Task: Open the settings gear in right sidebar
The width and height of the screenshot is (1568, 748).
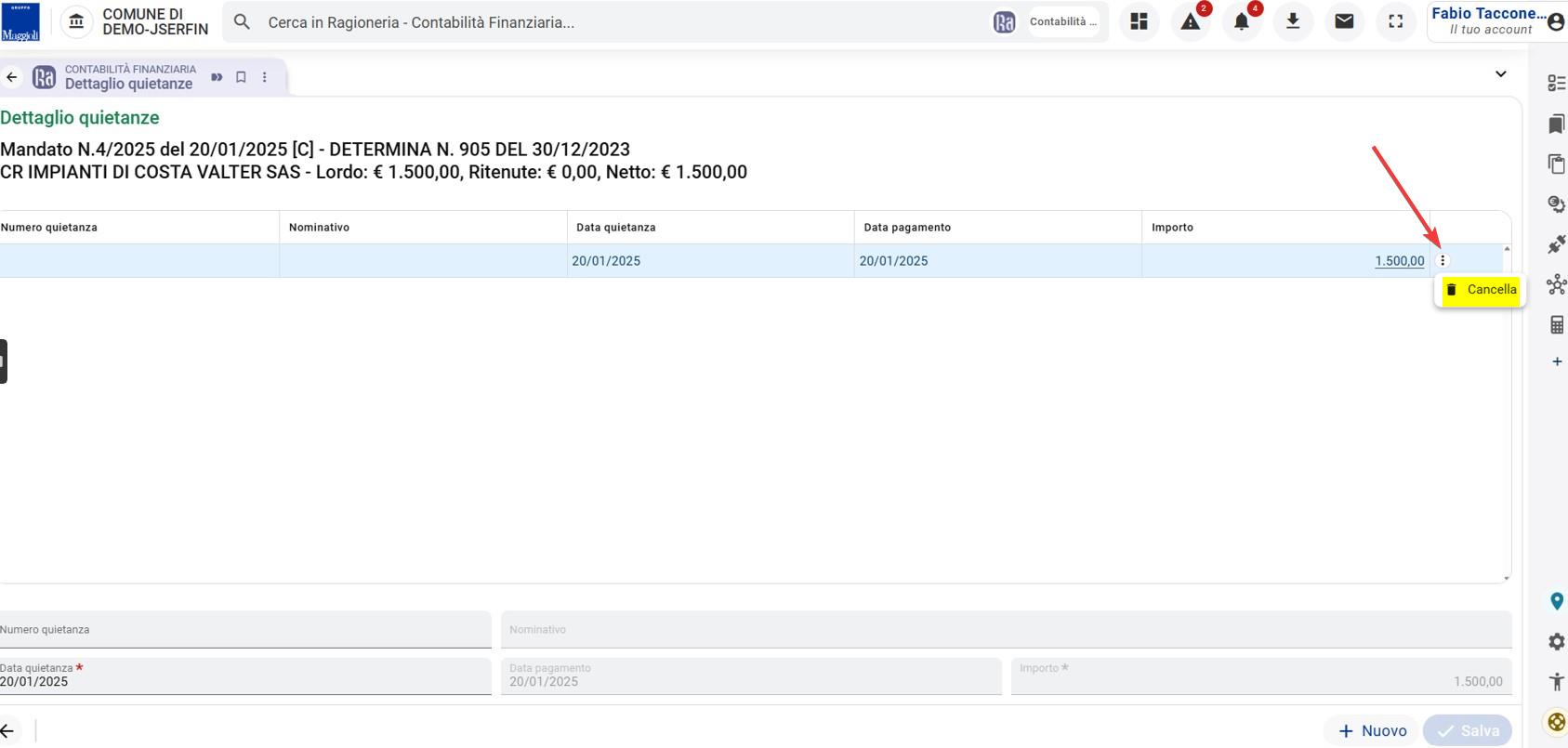Action: (1556, 641)
